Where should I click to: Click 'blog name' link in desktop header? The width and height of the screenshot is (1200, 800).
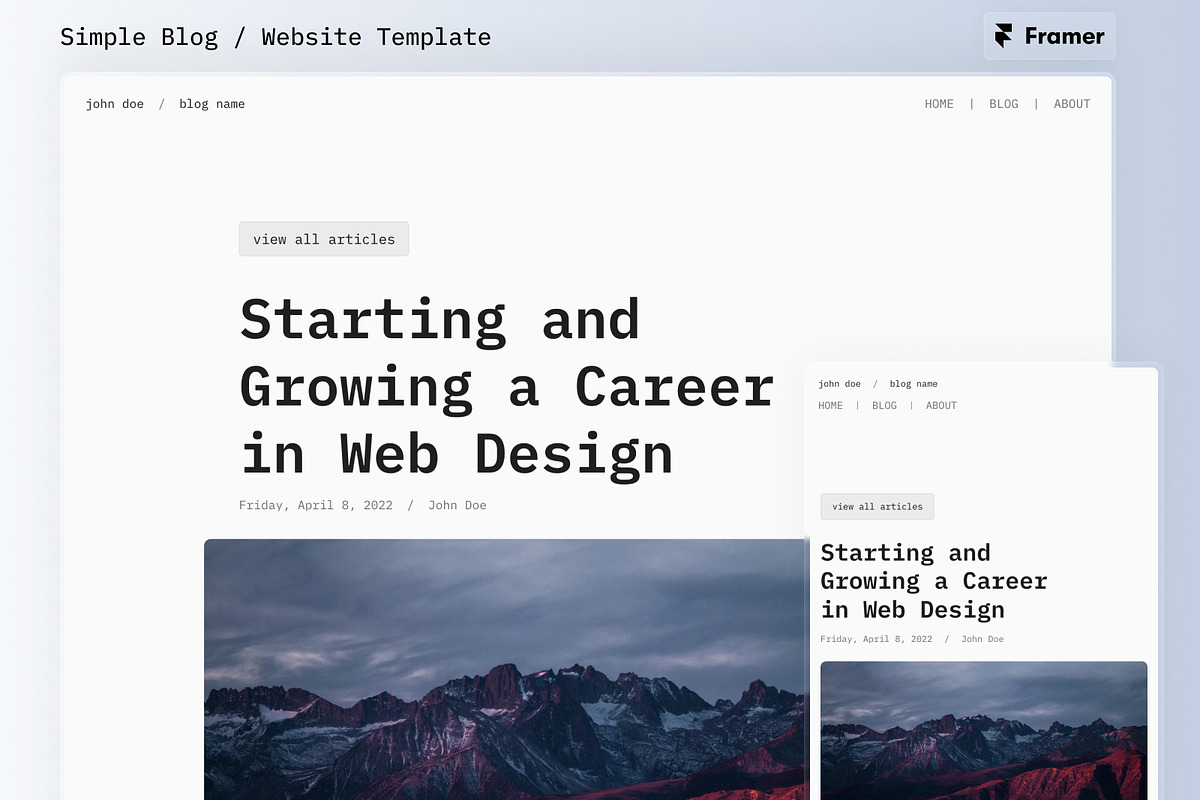coord(212,104)
